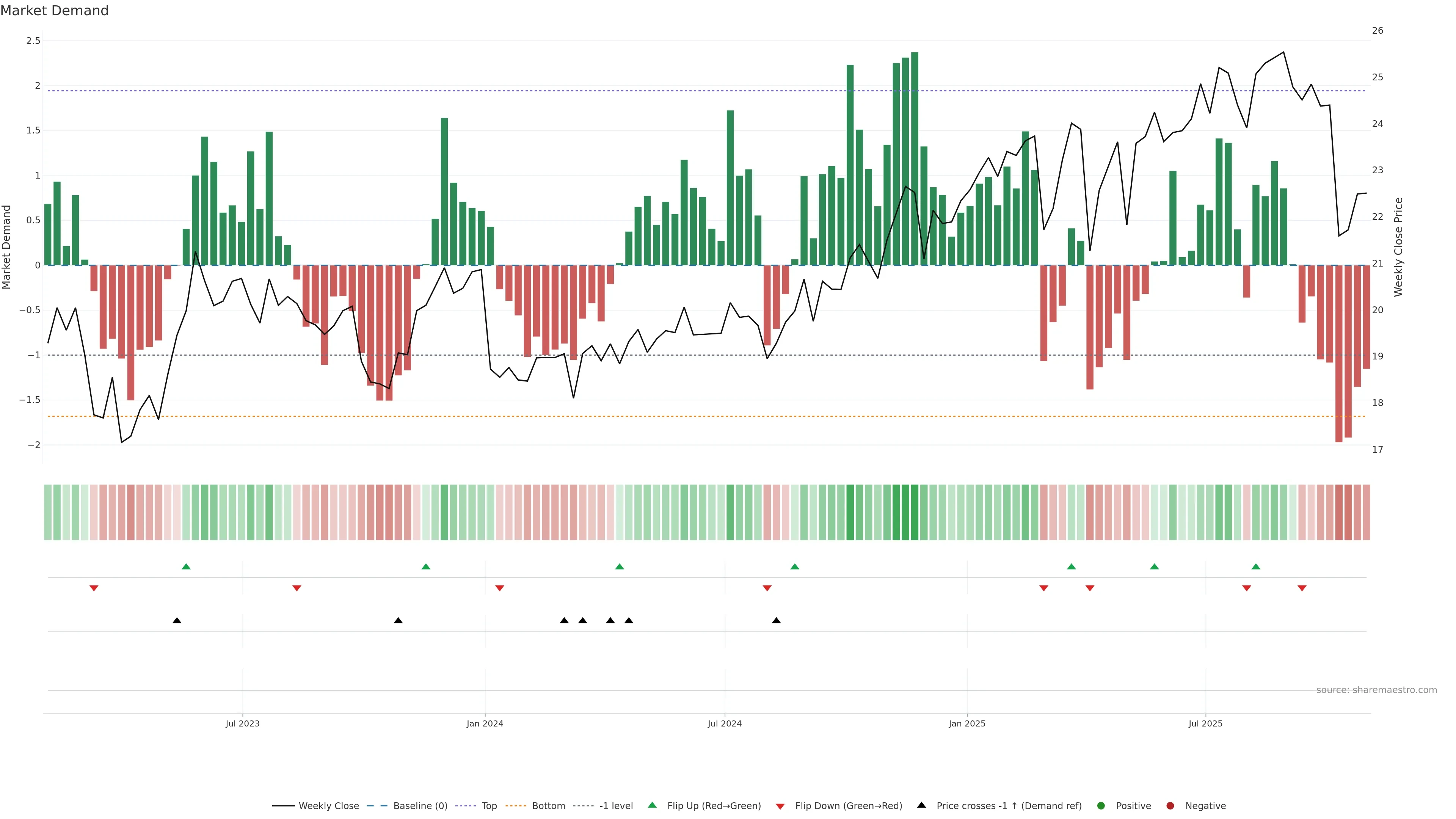Image resolution: width=1456 pixels, height=819 pixels.
Task: Click the green Positive legend dot
Action: click(1100, 806)
